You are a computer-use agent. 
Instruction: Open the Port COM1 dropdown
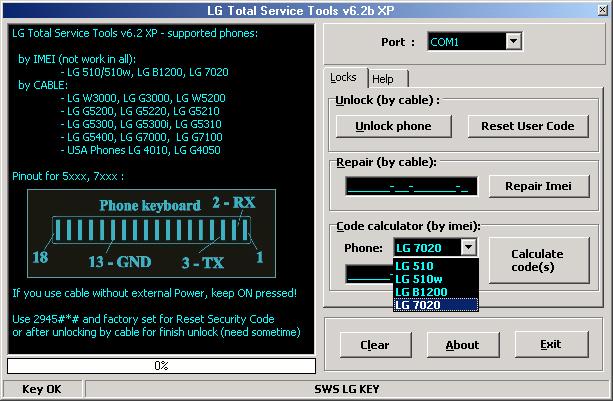pos(513,41)
